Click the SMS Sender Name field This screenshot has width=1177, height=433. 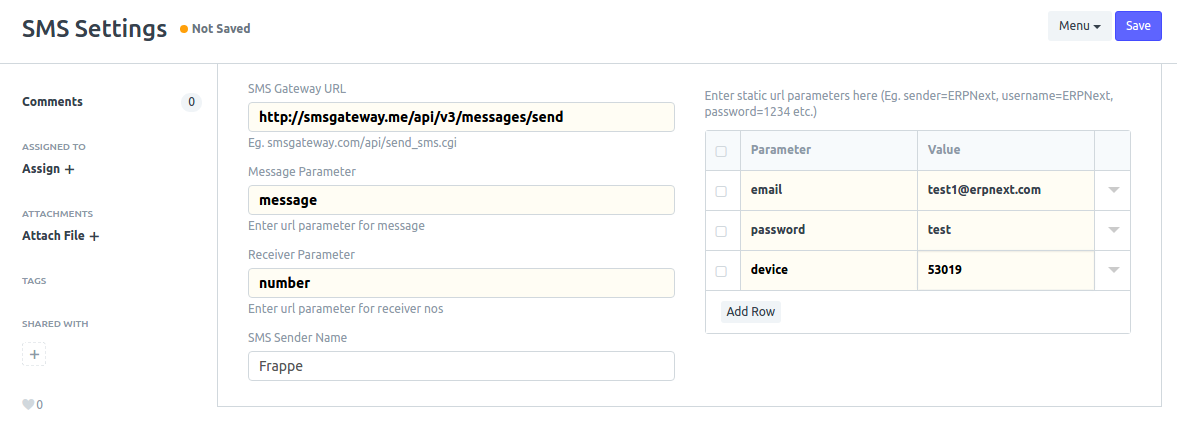point(461,366)
